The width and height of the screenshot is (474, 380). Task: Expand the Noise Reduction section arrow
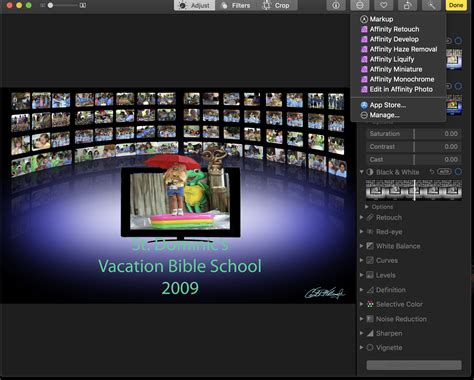point(361,319)
